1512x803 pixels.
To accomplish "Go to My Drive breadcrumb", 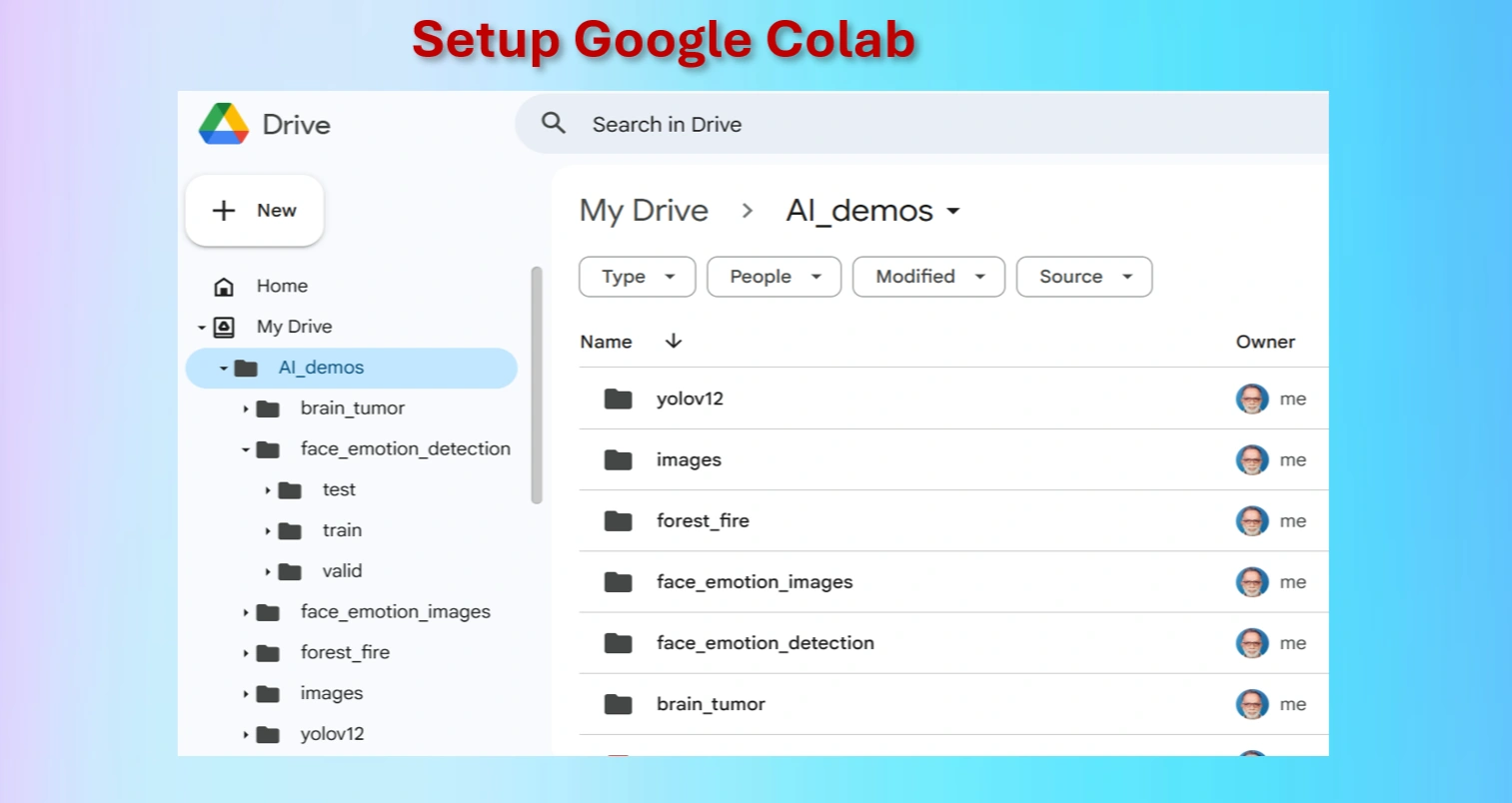I will 644,211.
